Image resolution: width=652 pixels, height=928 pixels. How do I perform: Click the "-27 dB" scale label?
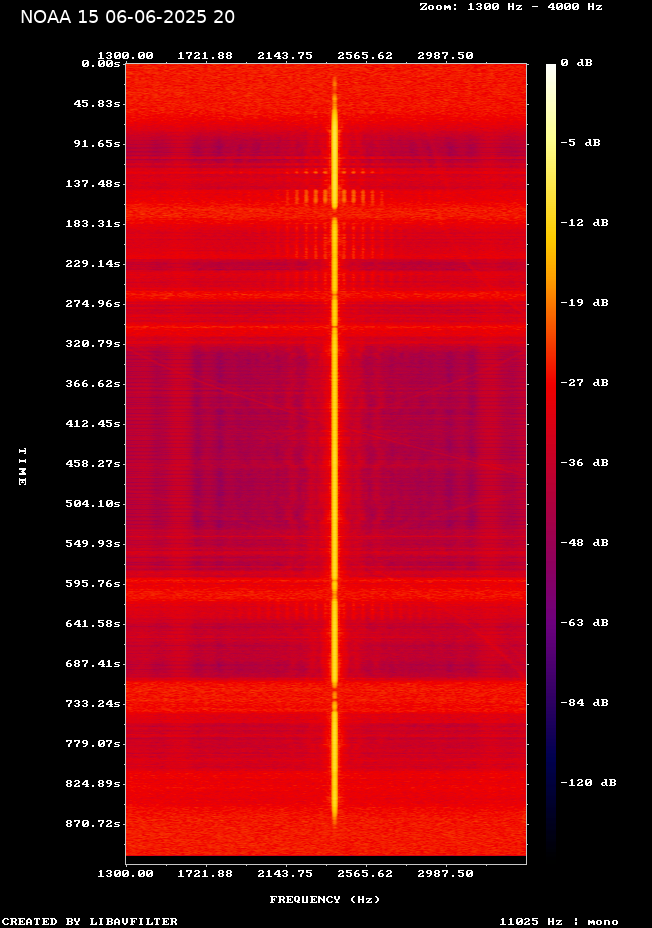[x=585, y=382]
